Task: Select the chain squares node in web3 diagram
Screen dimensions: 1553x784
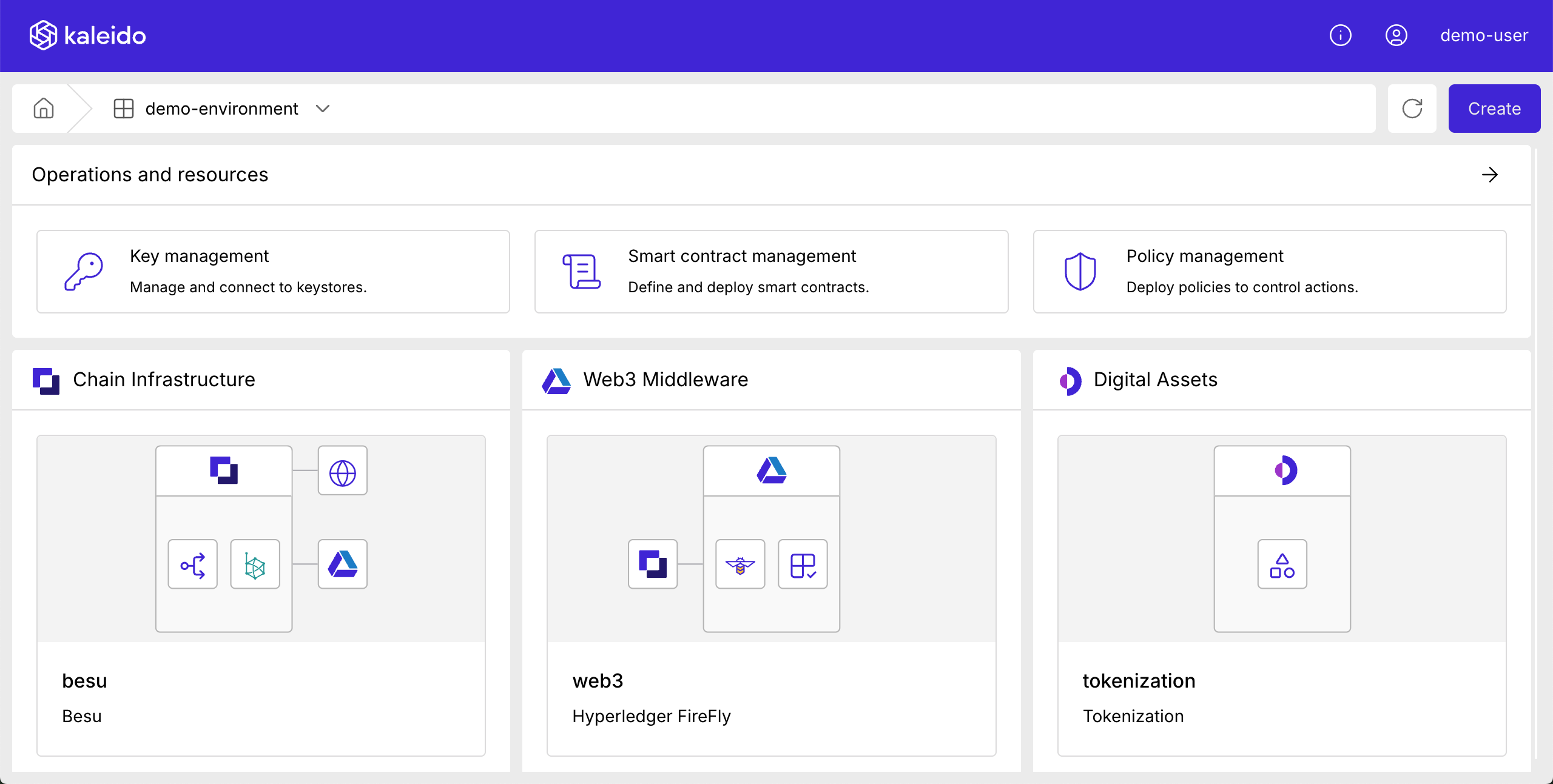Action: point(653,565)
